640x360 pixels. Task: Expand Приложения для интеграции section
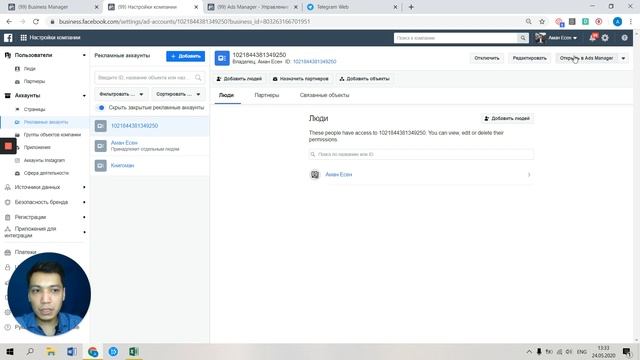(x=84, y=232)
